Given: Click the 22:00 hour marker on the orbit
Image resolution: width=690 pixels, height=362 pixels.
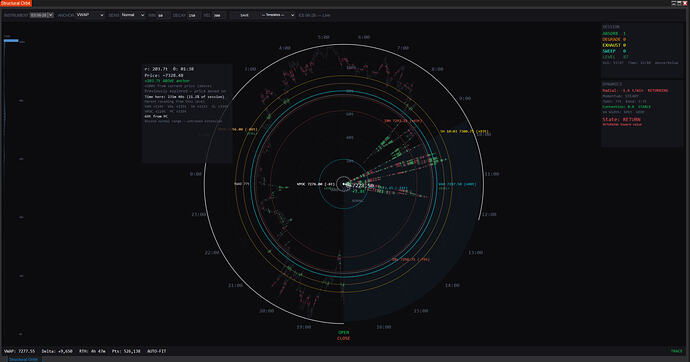Looking at the screenshot, I should [212, 253].
